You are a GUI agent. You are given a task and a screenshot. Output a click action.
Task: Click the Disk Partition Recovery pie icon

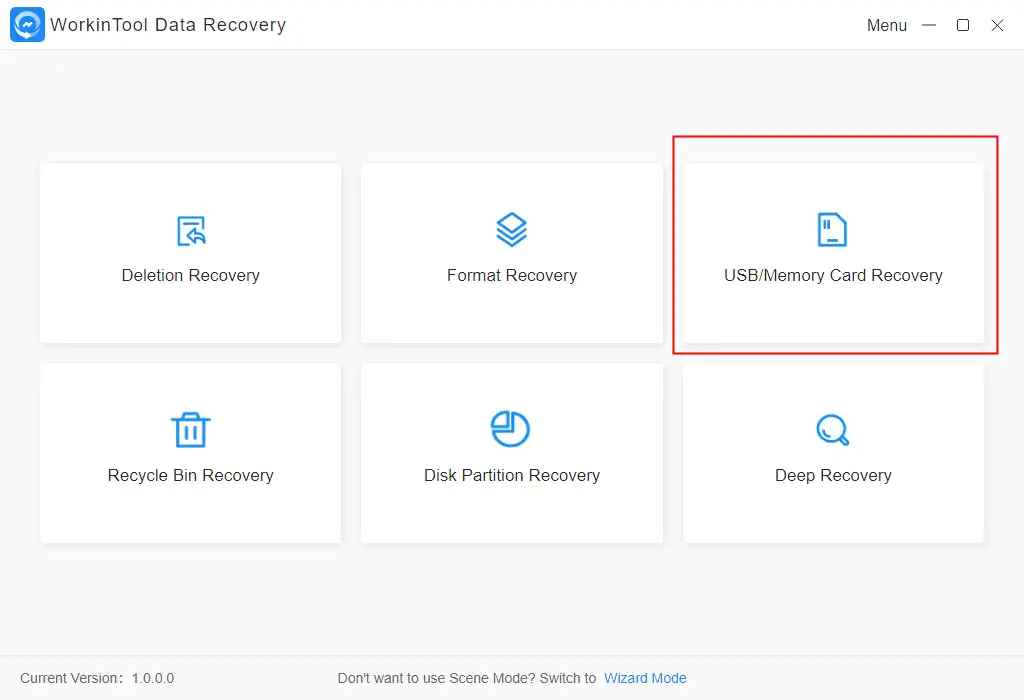510,429
